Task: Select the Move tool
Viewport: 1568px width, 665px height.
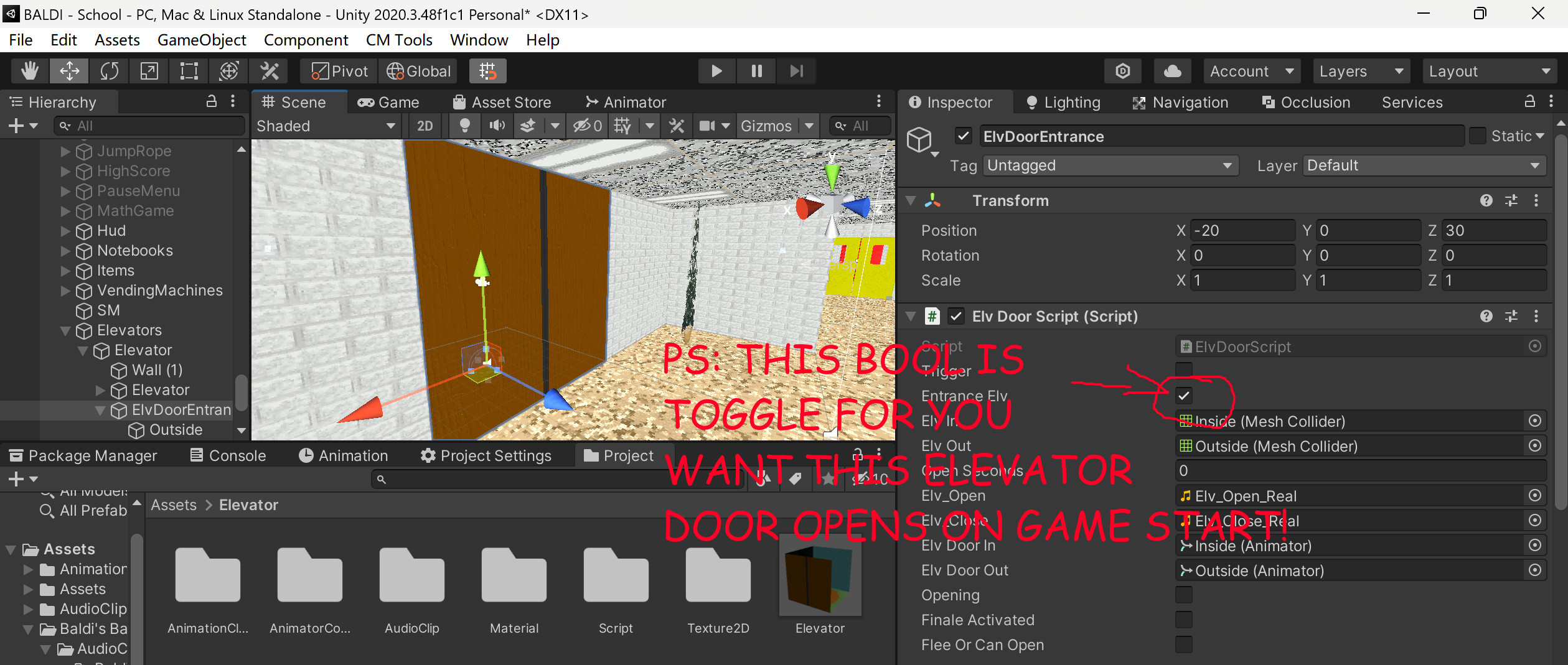Action: [x=68, y=70]
